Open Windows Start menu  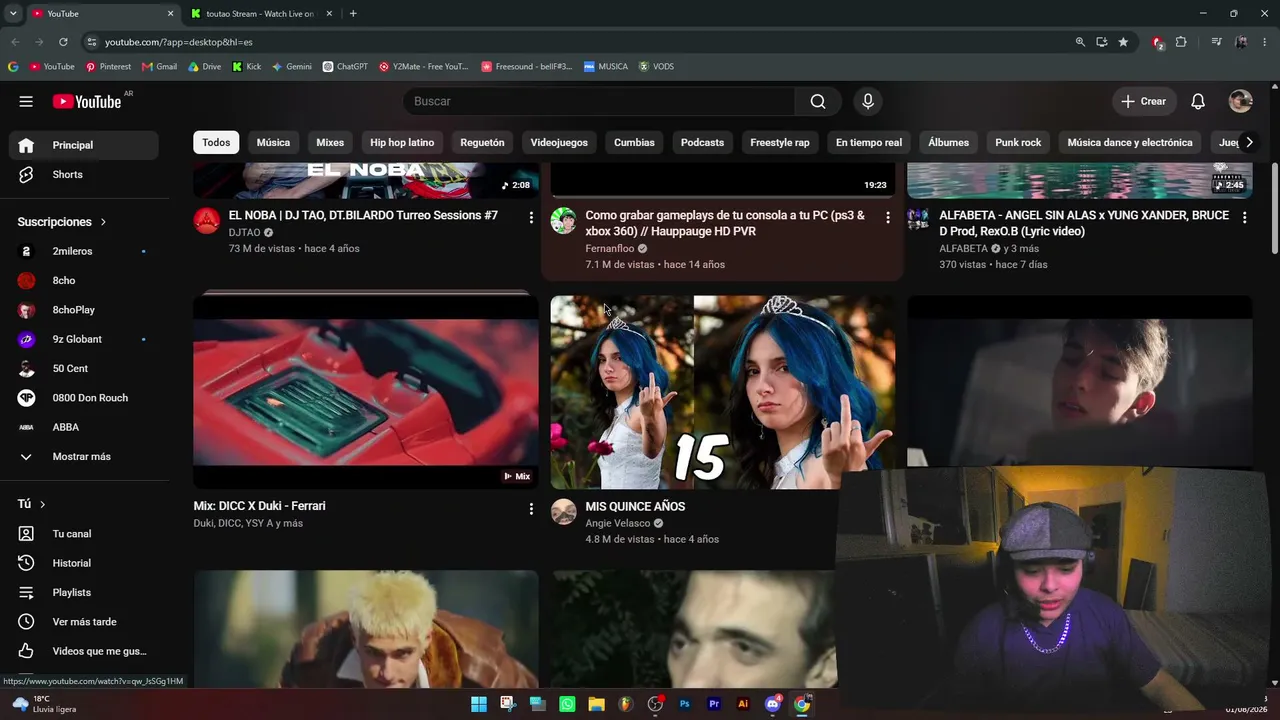(479, 704)
